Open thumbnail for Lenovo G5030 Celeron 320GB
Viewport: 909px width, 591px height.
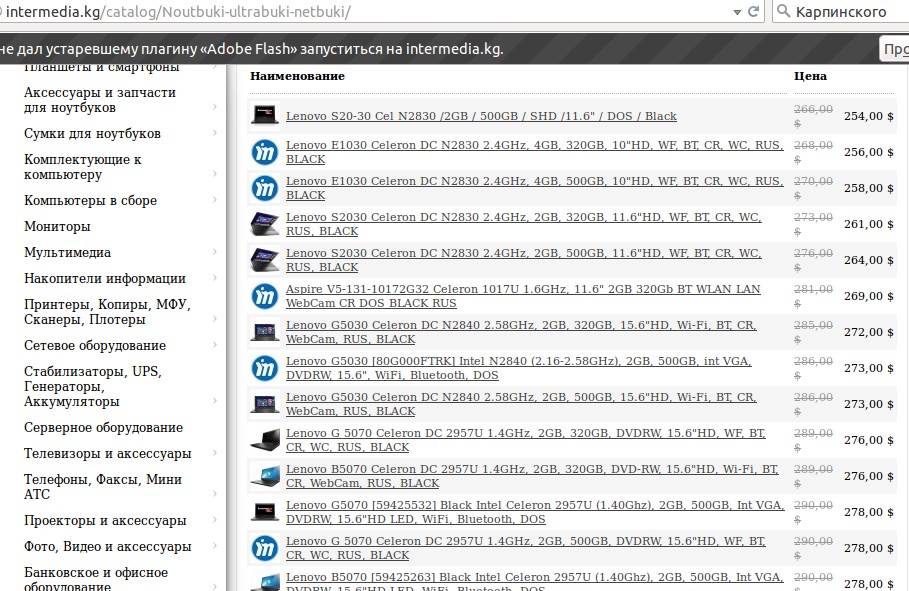coord(265,332)
